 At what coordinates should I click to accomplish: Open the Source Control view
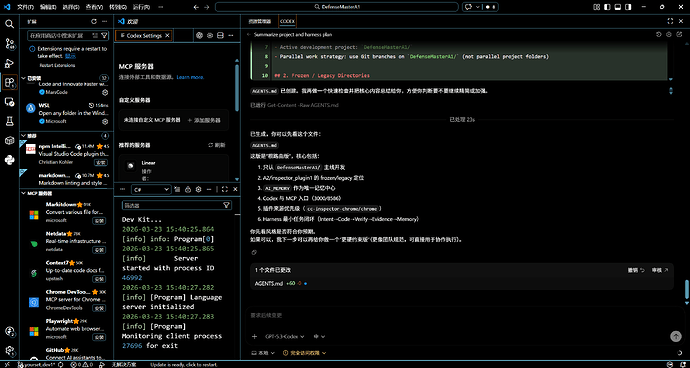point(9,43)
